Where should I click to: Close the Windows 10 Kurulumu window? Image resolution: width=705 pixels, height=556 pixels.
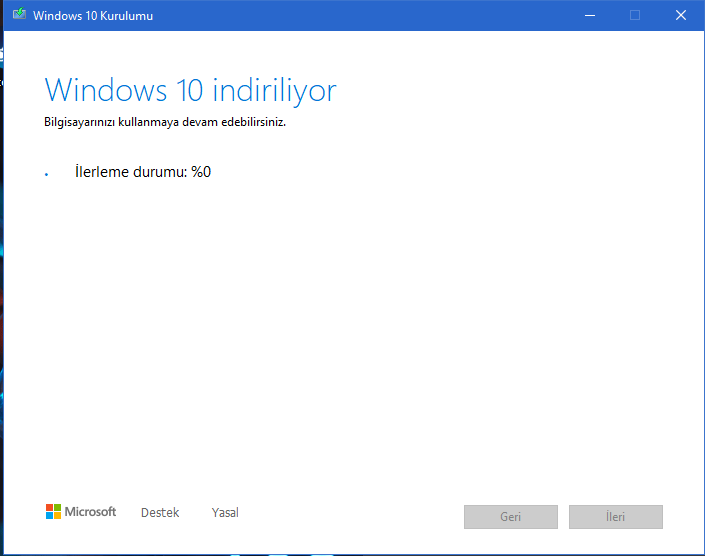(681, 15)
